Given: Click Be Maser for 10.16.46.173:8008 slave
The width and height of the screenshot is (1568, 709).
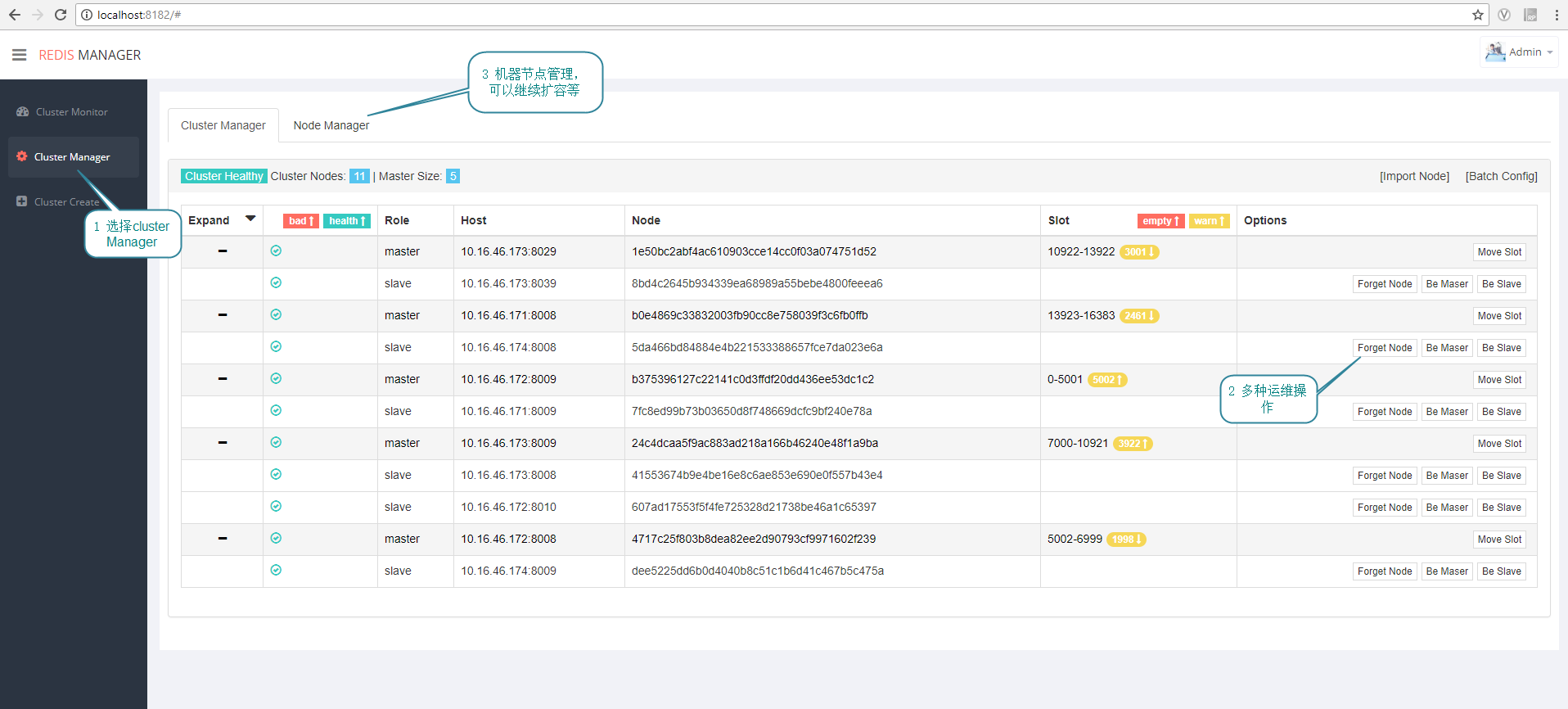Looking at the screenshot, I should coord(1447,476).
